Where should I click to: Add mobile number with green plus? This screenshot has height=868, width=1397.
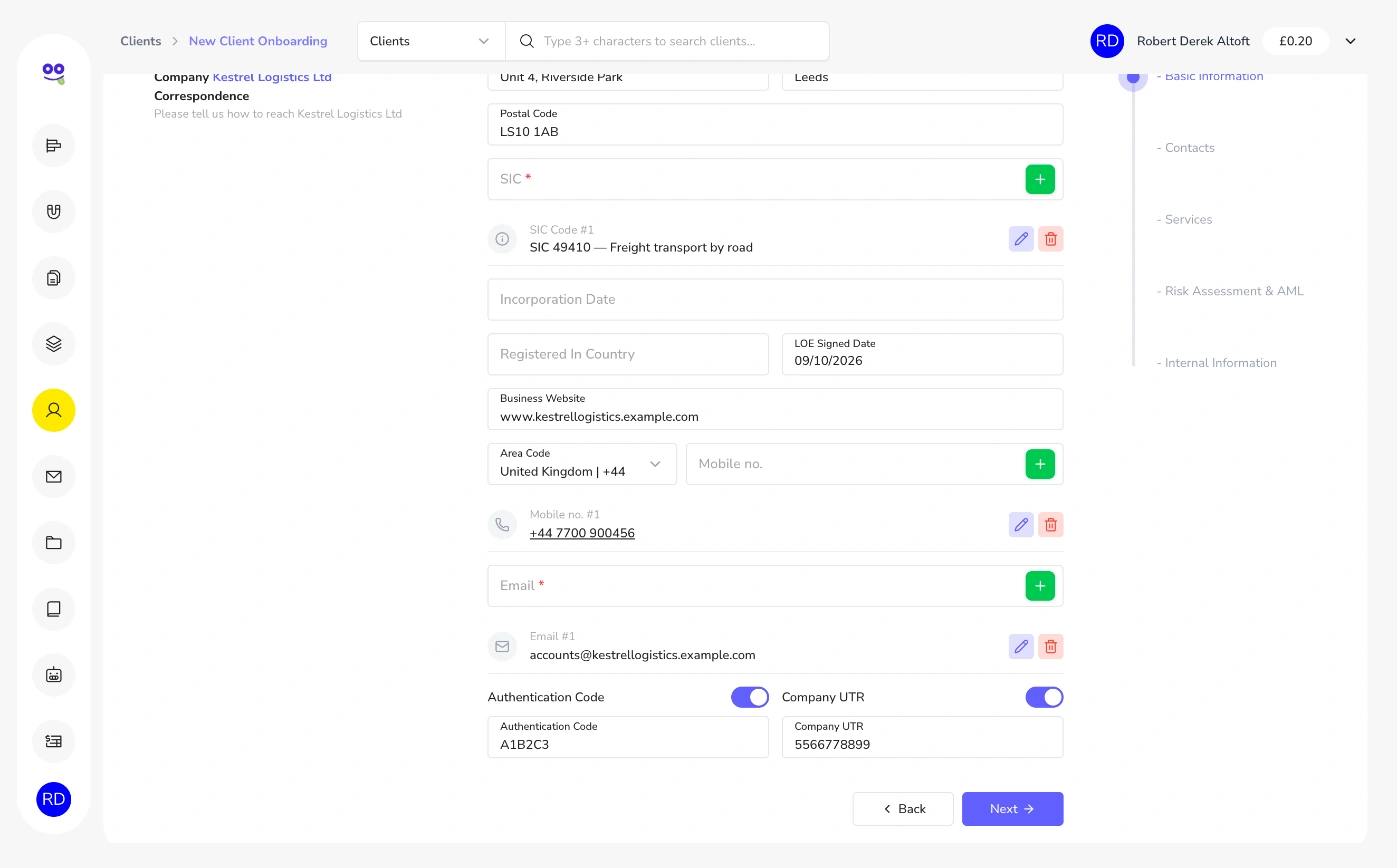click(x=1040, y=464)
